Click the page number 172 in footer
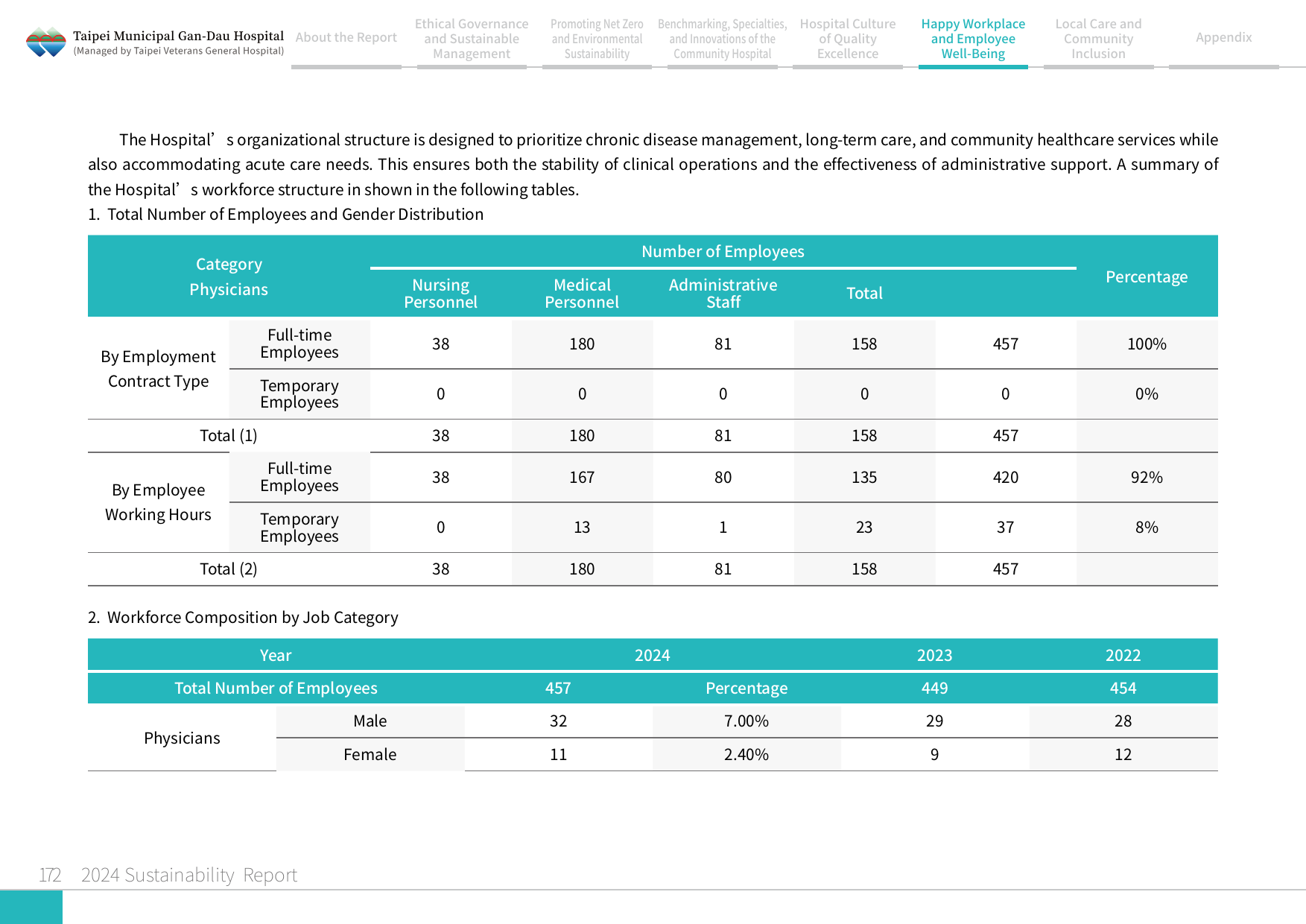 pos(50,875)
